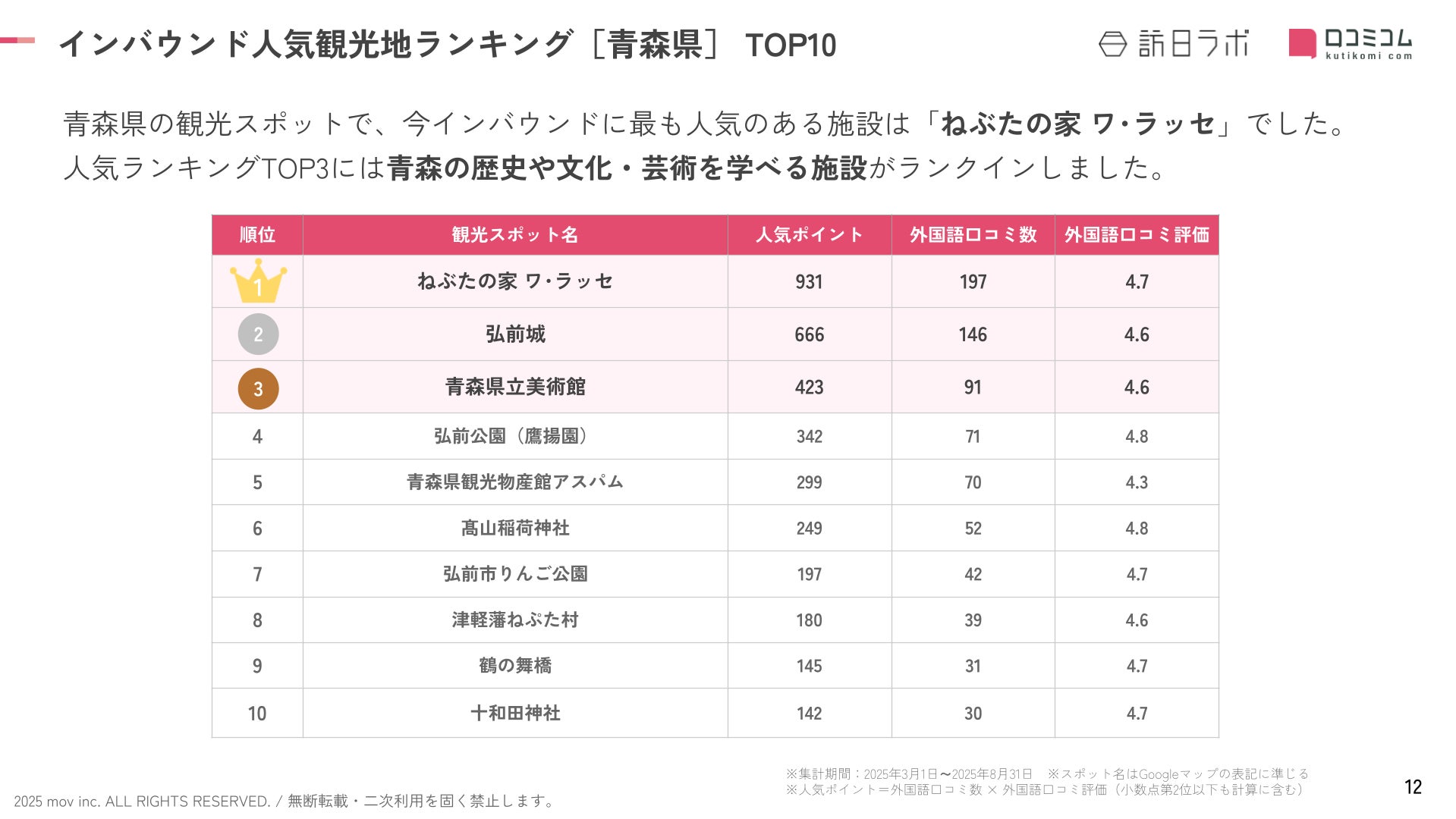The image size is (1456, 819).
Task: Click the 弘前城 spot name cell
Action: pyautogui.click(x=515, y=334)
